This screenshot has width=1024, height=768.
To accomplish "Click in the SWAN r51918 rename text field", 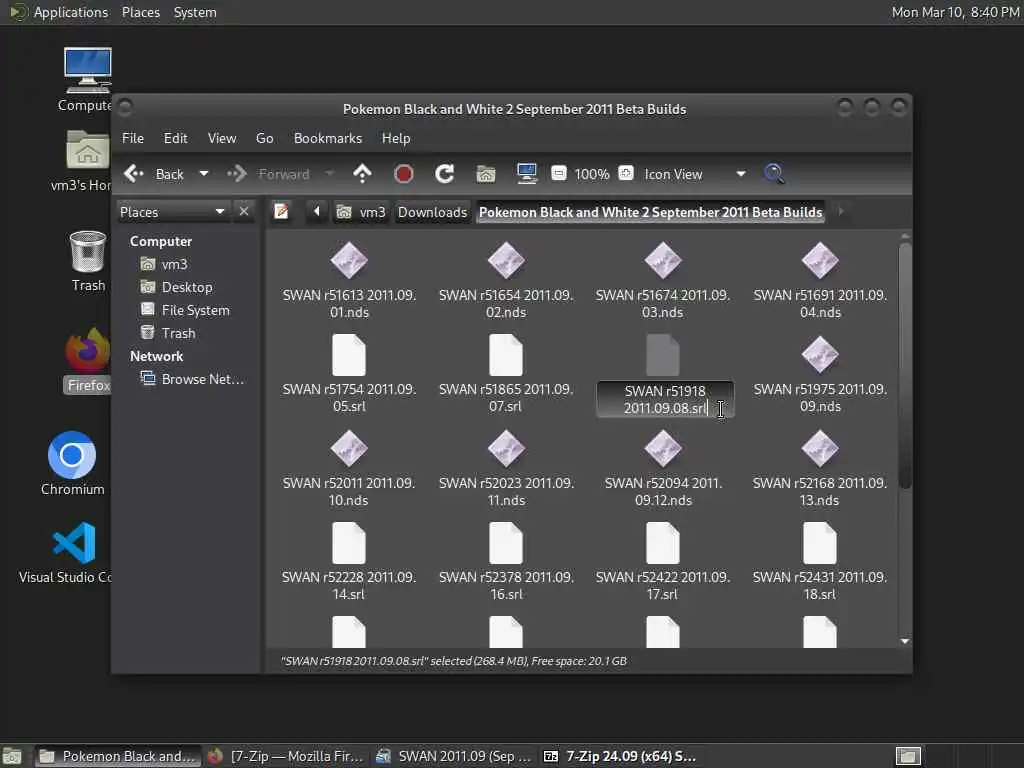I will click(665, 400).
